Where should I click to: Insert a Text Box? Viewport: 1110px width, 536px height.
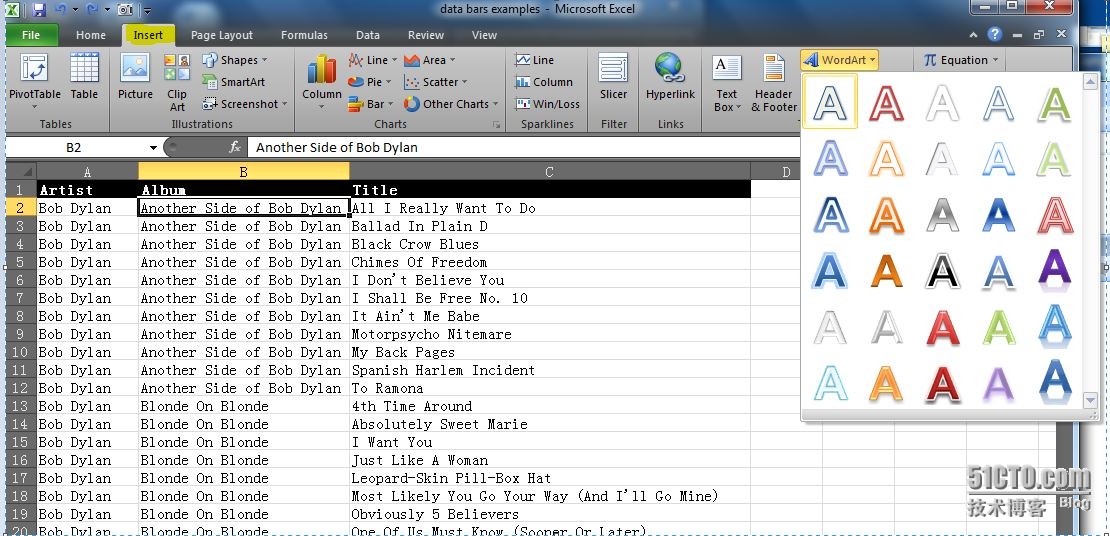coord(726,83)
